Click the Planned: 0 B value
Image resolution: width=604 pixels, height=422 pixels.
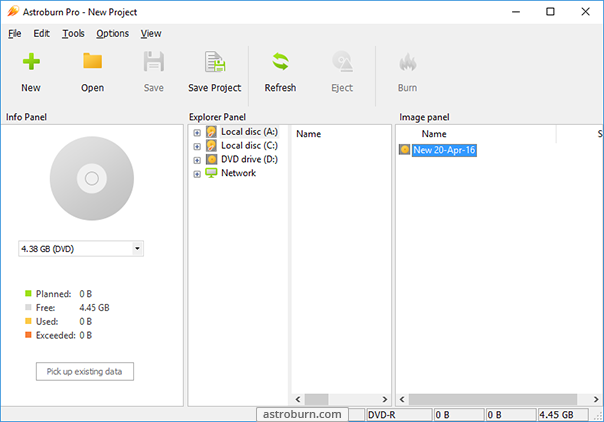[86, 294]
